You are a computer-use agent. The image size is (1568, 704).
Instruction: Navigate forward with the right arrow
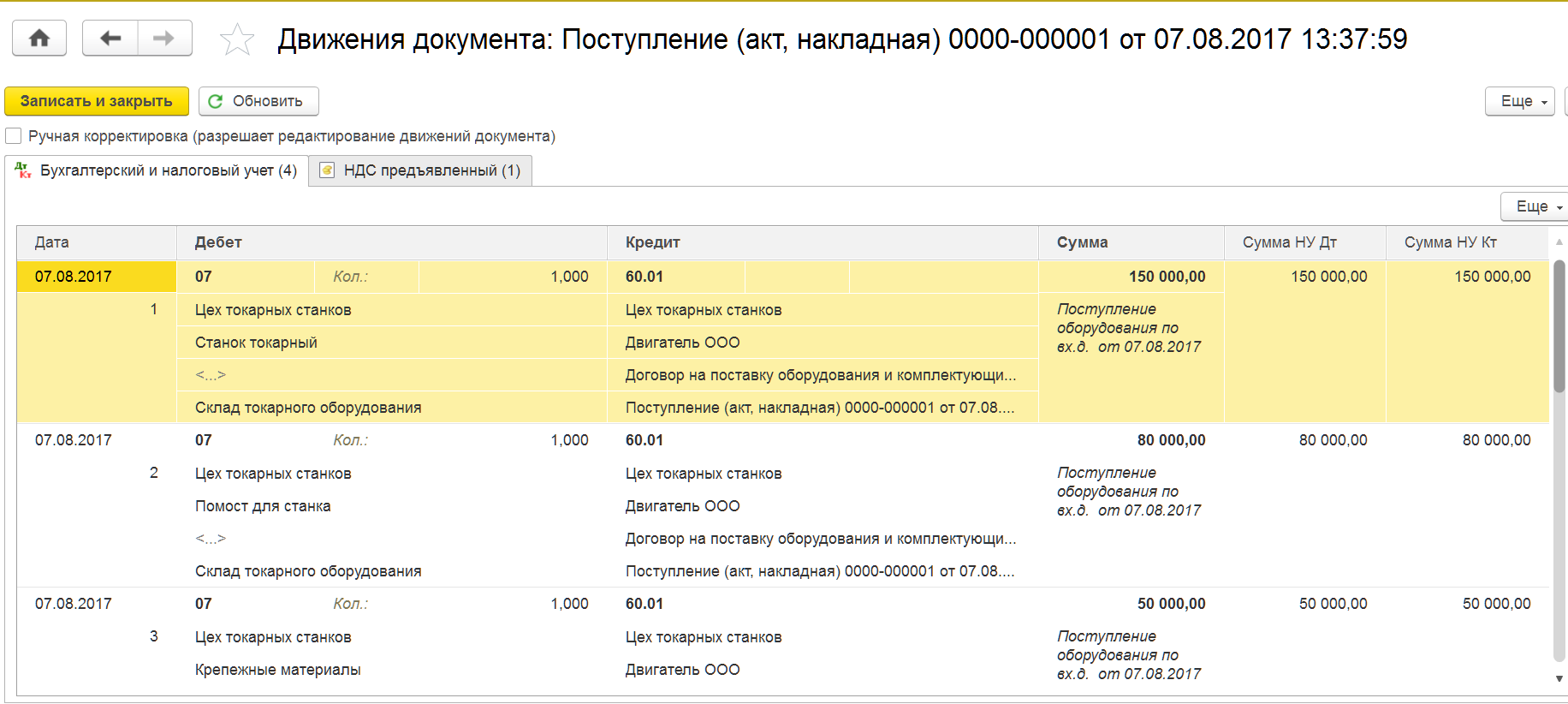pos(164,39)
